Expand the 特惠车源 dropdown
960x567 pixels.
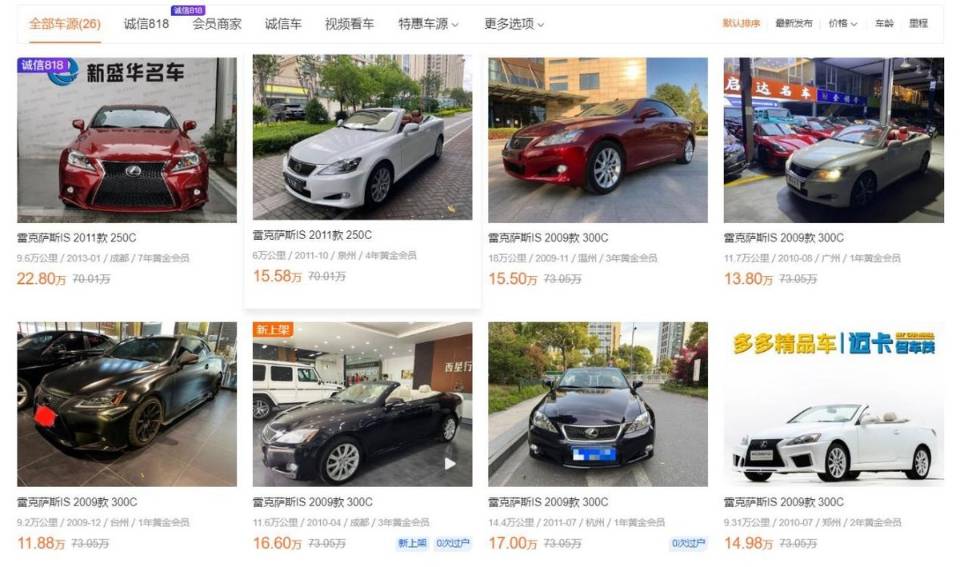pyautogui.click(x=428, y=24)
